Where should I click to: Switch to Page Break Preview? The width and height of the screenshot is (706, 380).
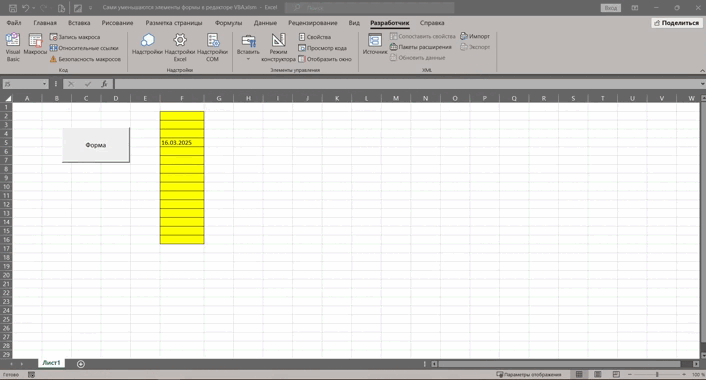[x=616, y=375]
